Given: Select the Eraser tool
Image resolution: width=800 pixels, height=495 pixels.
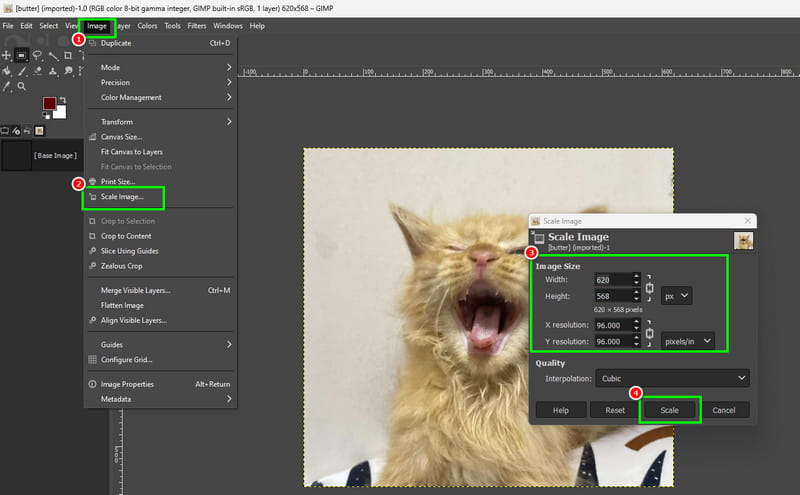Looking at the screenshot, I should (37, 71).
